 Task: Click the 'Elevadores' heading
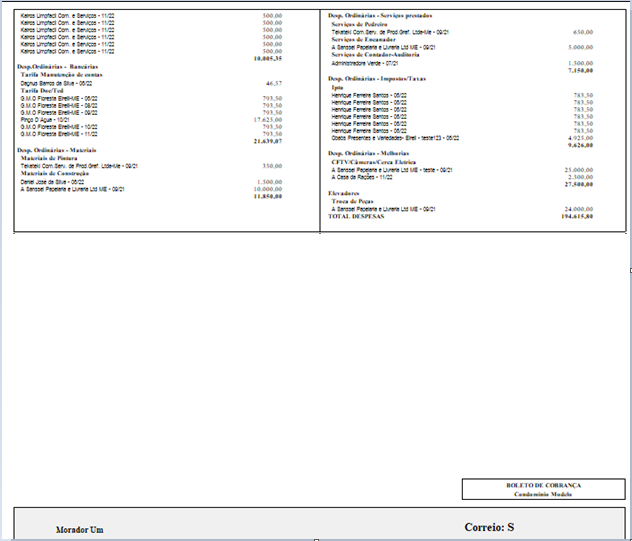[343, 194]
